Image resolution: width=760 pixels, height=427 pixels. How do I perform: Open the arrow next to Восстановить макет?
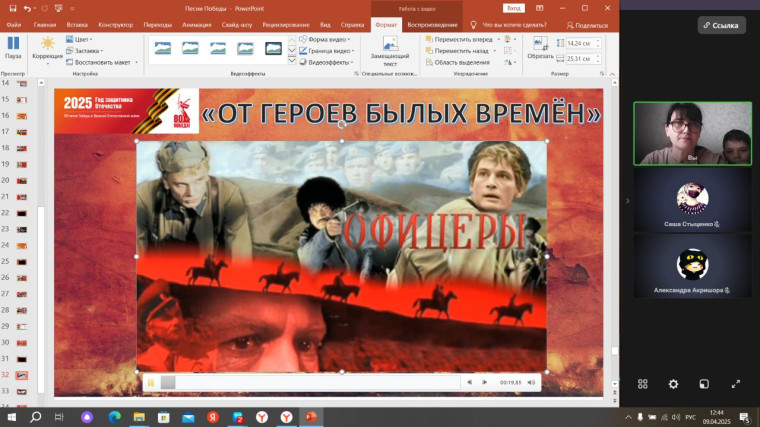(137, 62)
